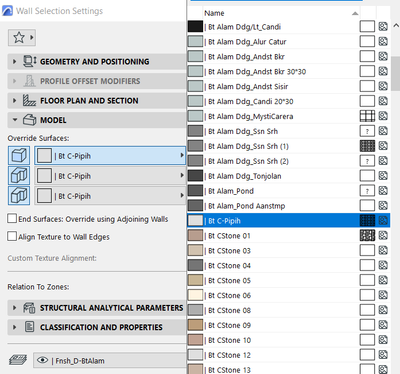Select Bt Alam_Pond Aanstmp surface
Screen dimensions: 400x374
288,206
